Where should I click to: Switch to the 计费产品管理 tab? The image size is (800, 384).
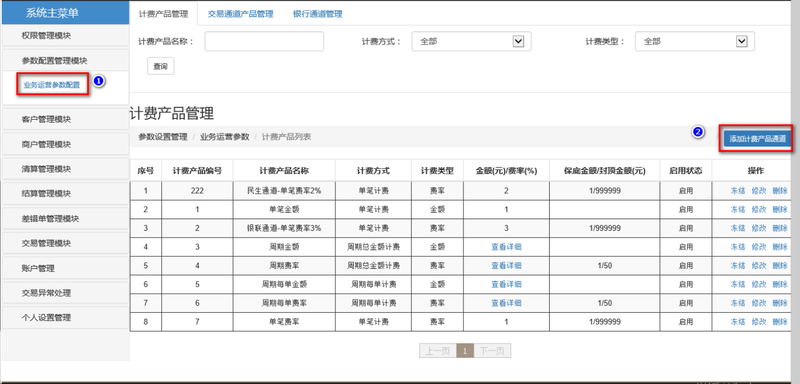163,14
